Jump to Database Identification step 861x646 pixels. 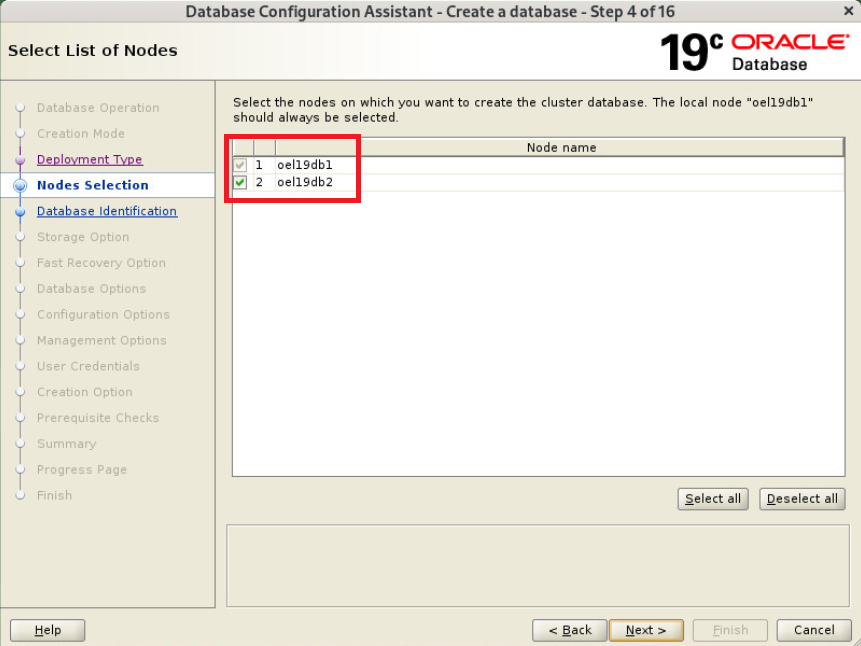(107, 211)
